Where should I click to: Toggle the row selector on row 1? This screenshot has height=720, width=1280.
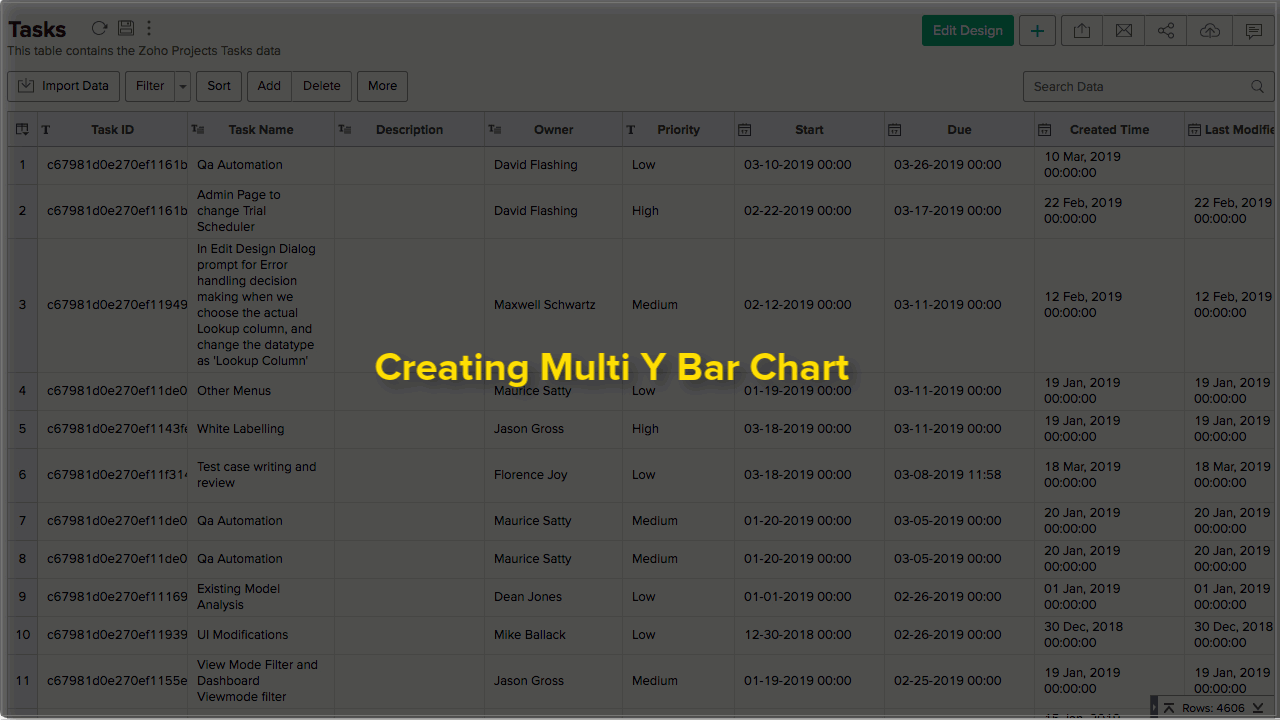point(21,164)
